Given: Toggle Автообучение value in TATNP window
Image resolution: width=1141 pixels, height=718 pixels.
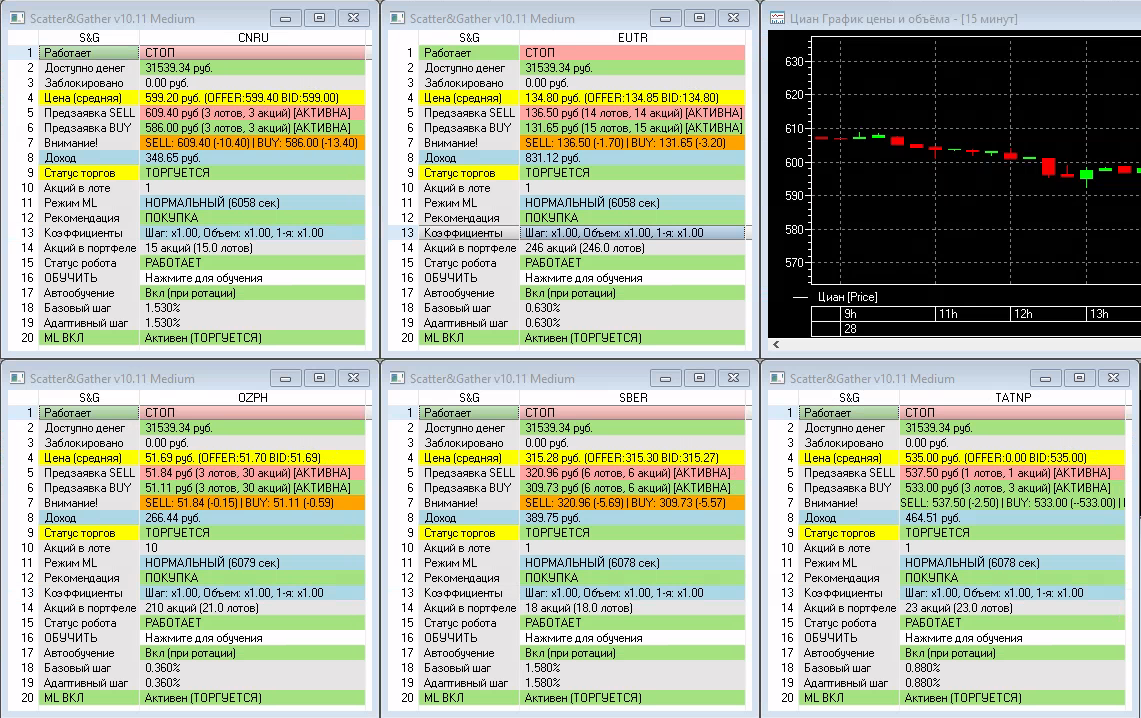Looking at the screenshot, I should point(1012,653).
